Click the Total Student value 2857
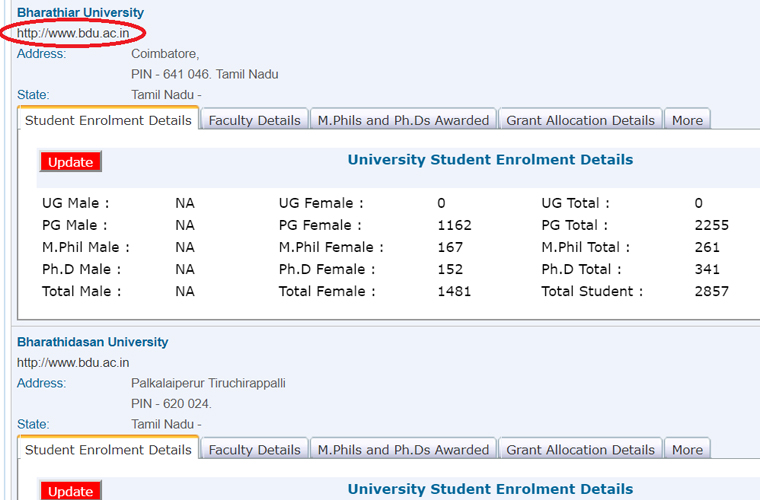The image size is (760, 500). click(x=712, y=291)
